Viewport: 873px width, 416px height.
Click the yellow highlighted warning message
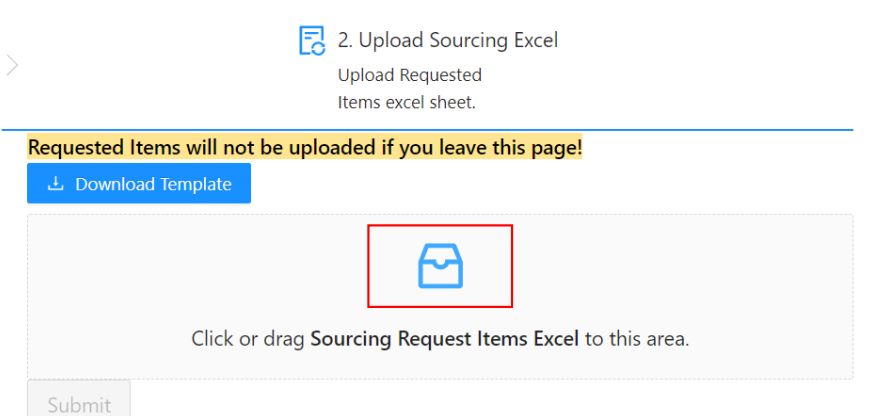click(305, 148)
